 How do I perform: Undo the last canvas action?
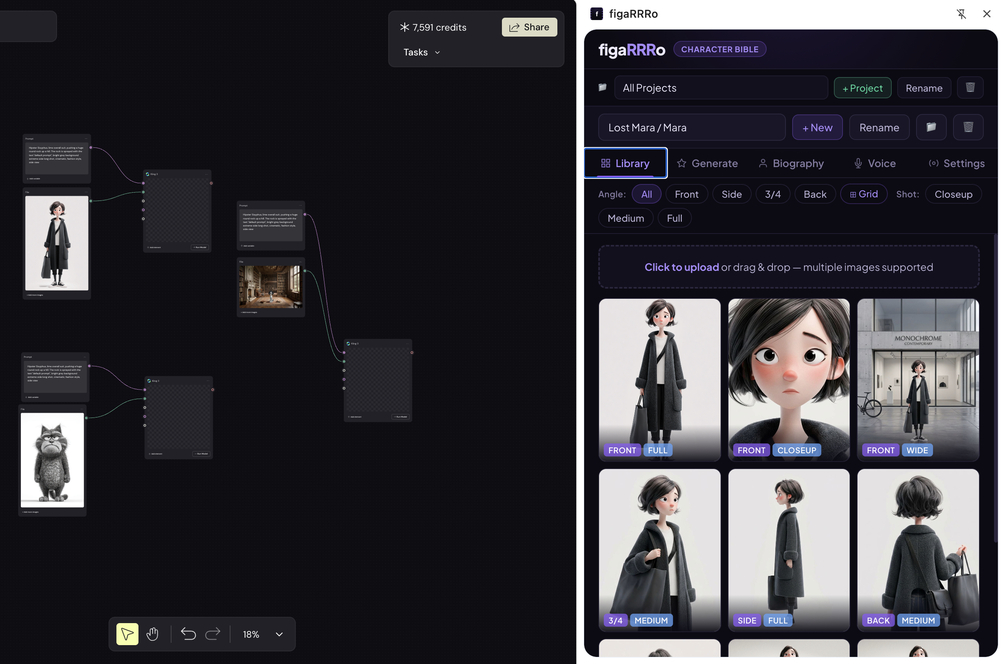188,634
